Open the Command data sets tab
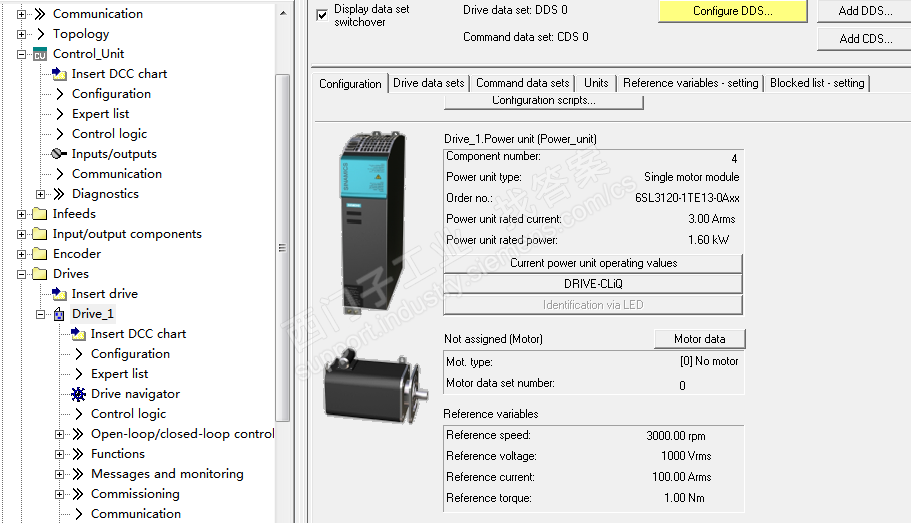The width and height of the screenshot is (911, 523). (523, 83)
